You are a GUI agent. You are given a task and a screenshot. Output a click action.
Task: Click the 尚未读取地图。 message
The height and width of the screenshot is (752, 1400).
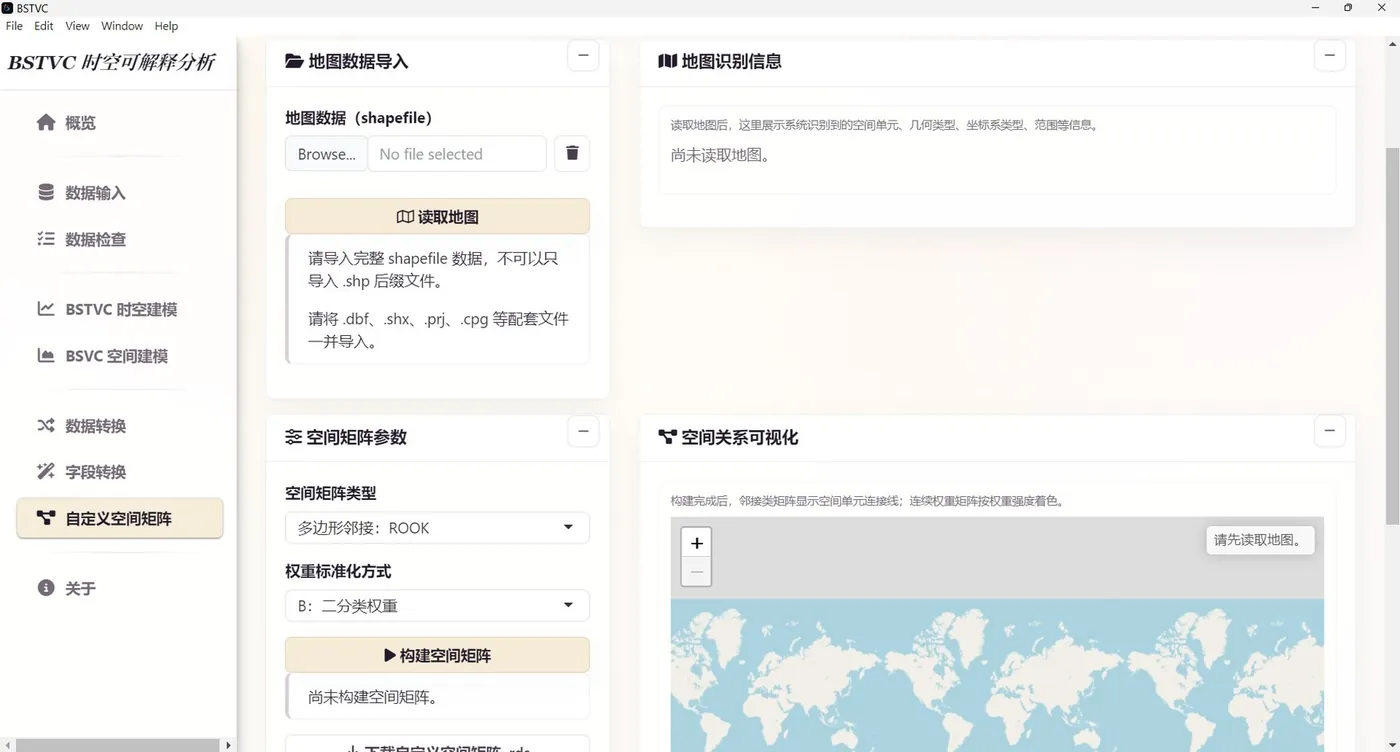720,155
